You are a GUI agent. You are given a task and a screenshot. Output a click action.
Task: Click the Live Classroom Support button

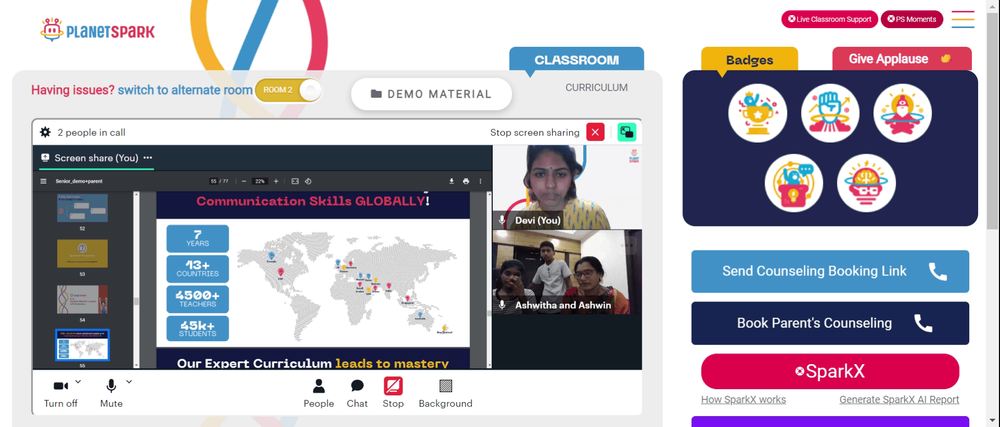829,19
